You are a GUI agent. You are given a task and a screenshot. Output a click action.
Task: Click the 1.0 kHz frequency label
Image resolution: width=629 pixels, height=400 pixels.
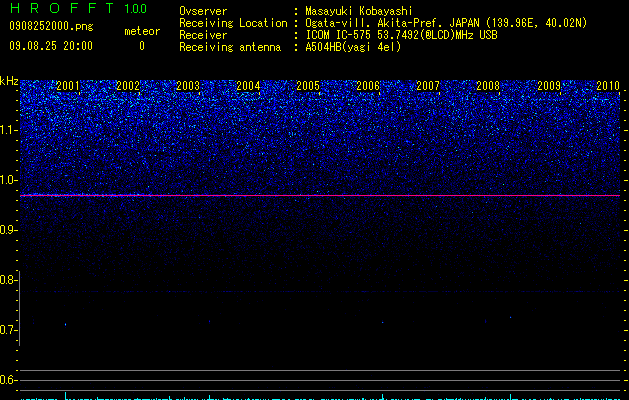tap(9, 180)
